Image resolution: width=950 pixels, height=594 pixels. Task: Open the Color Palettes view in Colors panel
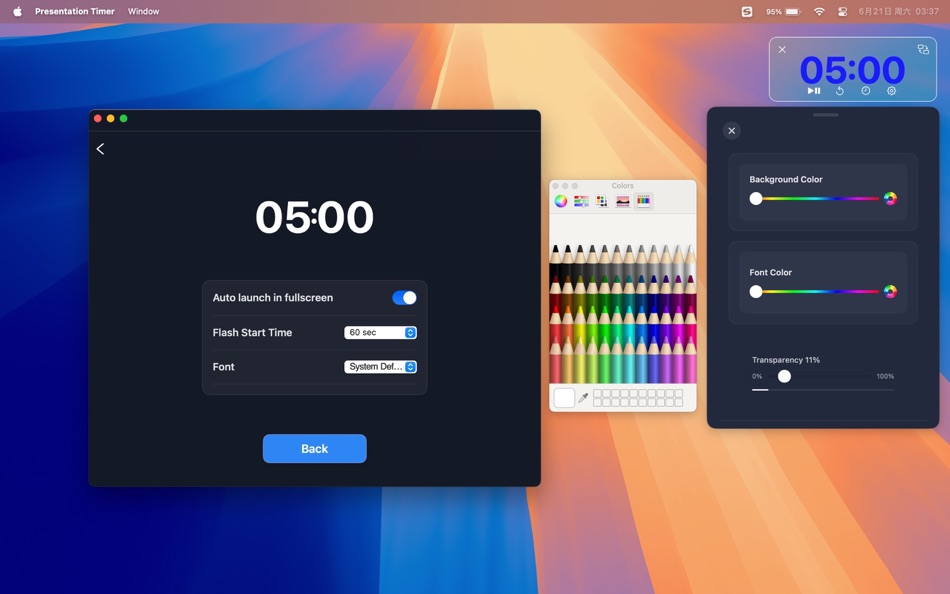[x=602, y=200]
